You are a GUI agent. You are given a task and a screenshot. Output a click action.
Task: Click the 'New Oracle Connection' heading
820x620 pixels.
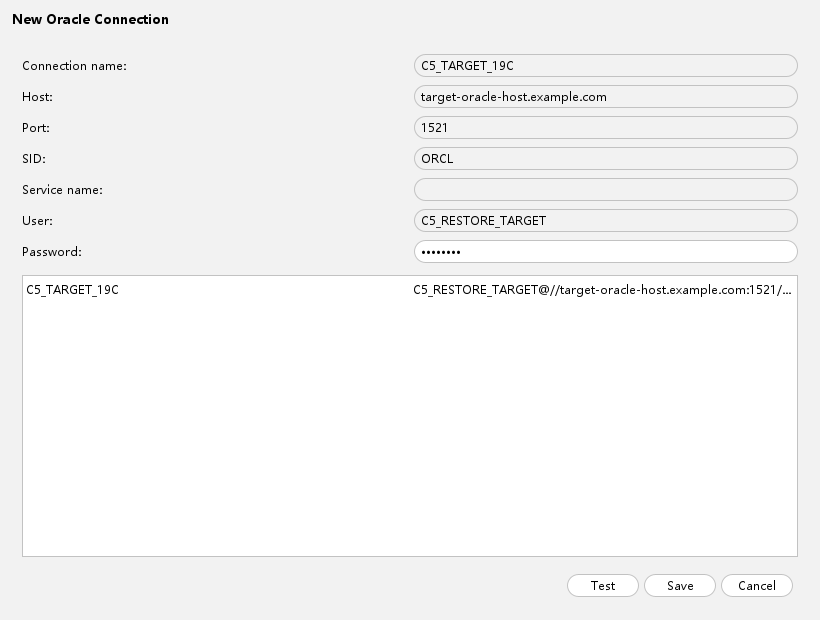click(90, 19)
